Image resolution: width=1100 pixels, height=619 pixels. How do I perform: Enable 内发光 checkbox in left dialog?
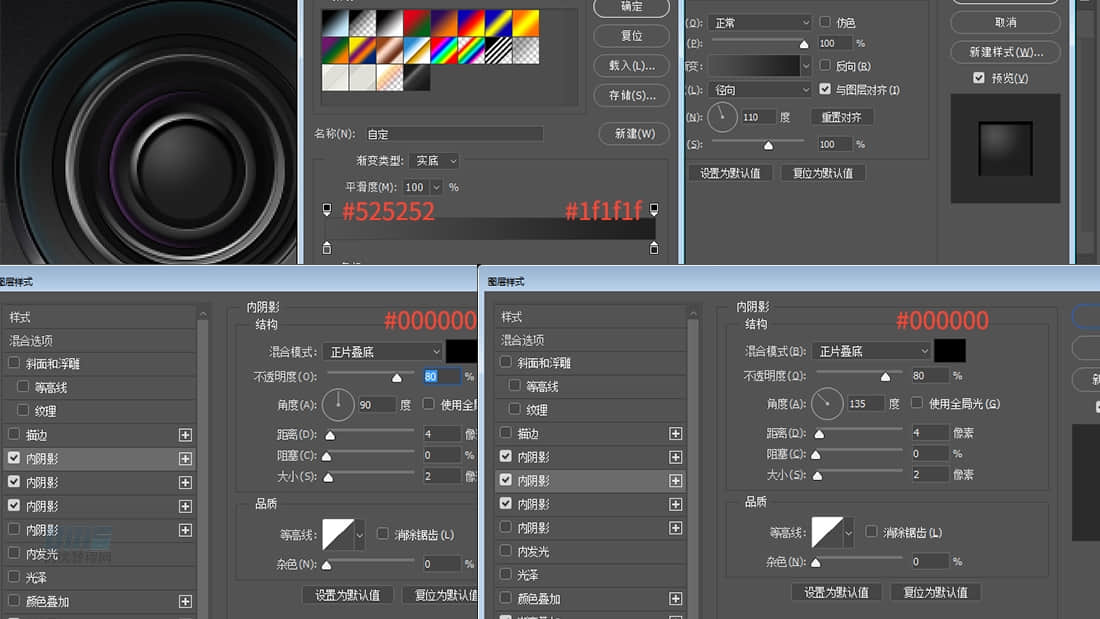point(14,553)
